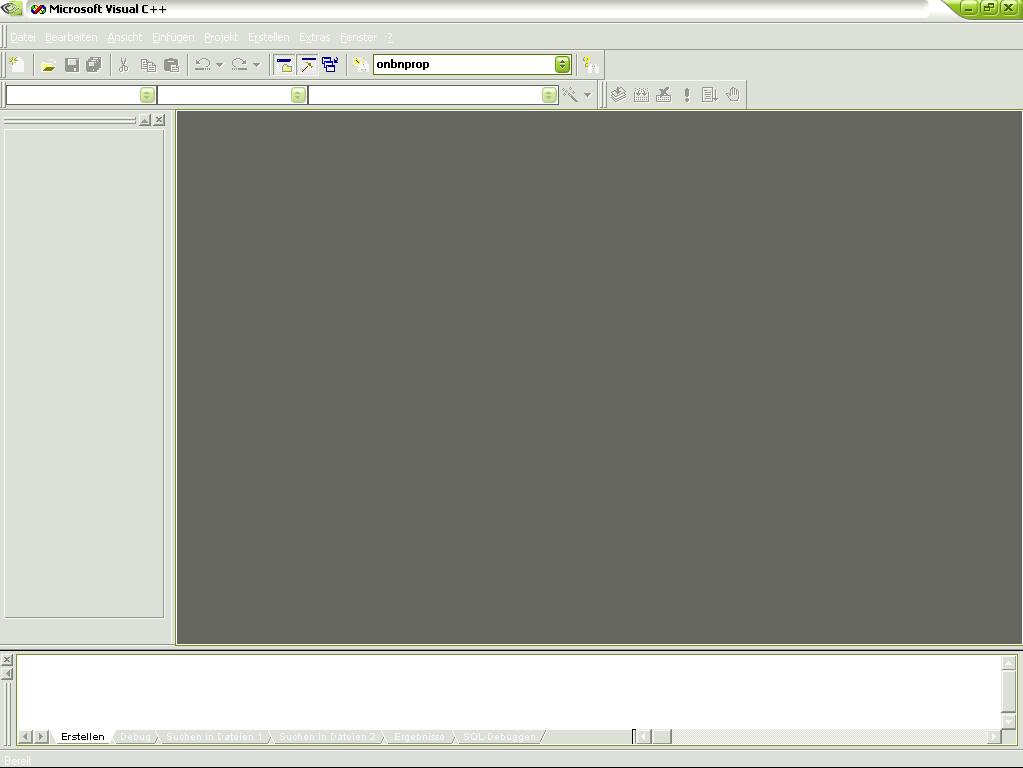Click the WizardBar magic wand icon
Viewport: 1023px width, 768px height.
click(x=570, y=95)
